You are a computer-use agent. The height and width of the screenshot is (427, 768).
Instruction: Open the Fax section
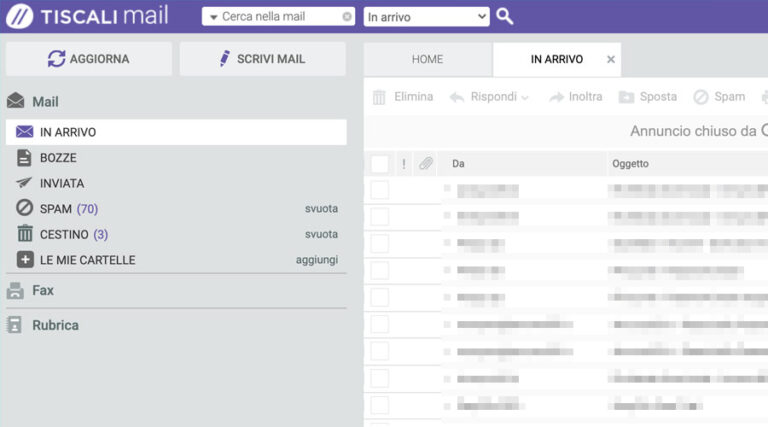43,290
